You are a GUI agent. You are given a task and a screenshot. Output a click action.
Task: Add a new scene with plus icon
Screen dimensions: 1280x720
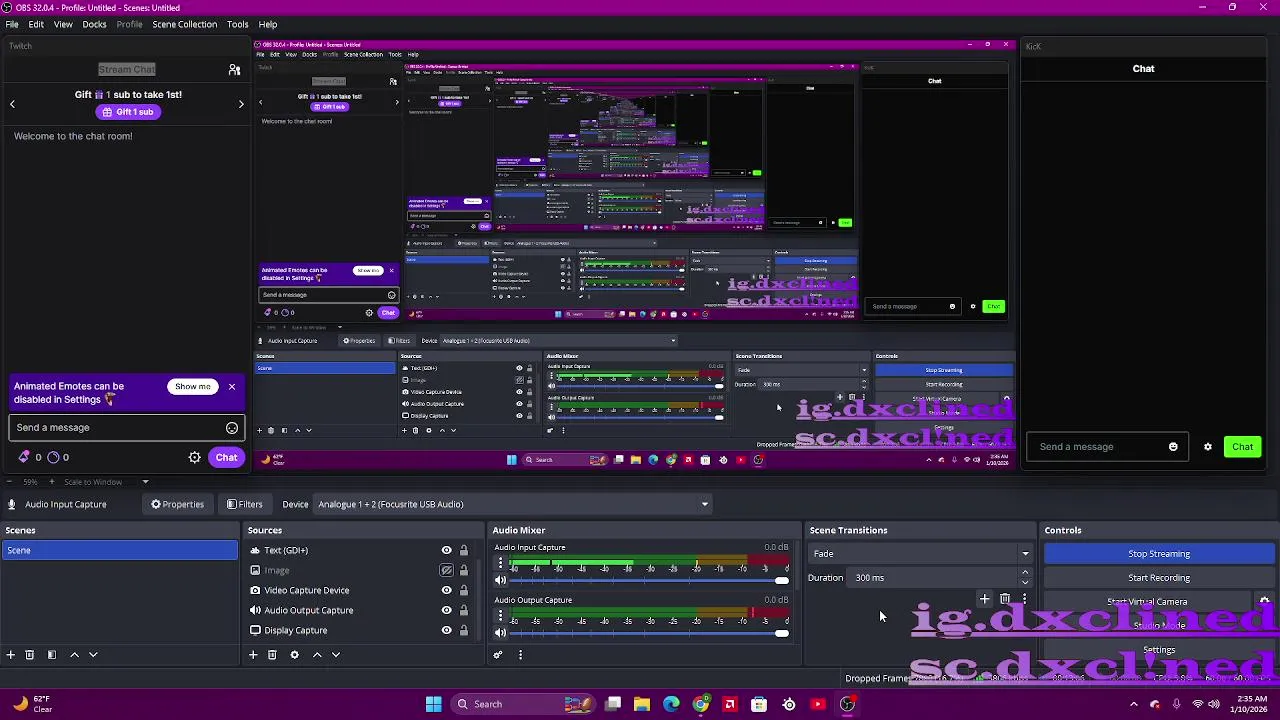tap(11, 655)
